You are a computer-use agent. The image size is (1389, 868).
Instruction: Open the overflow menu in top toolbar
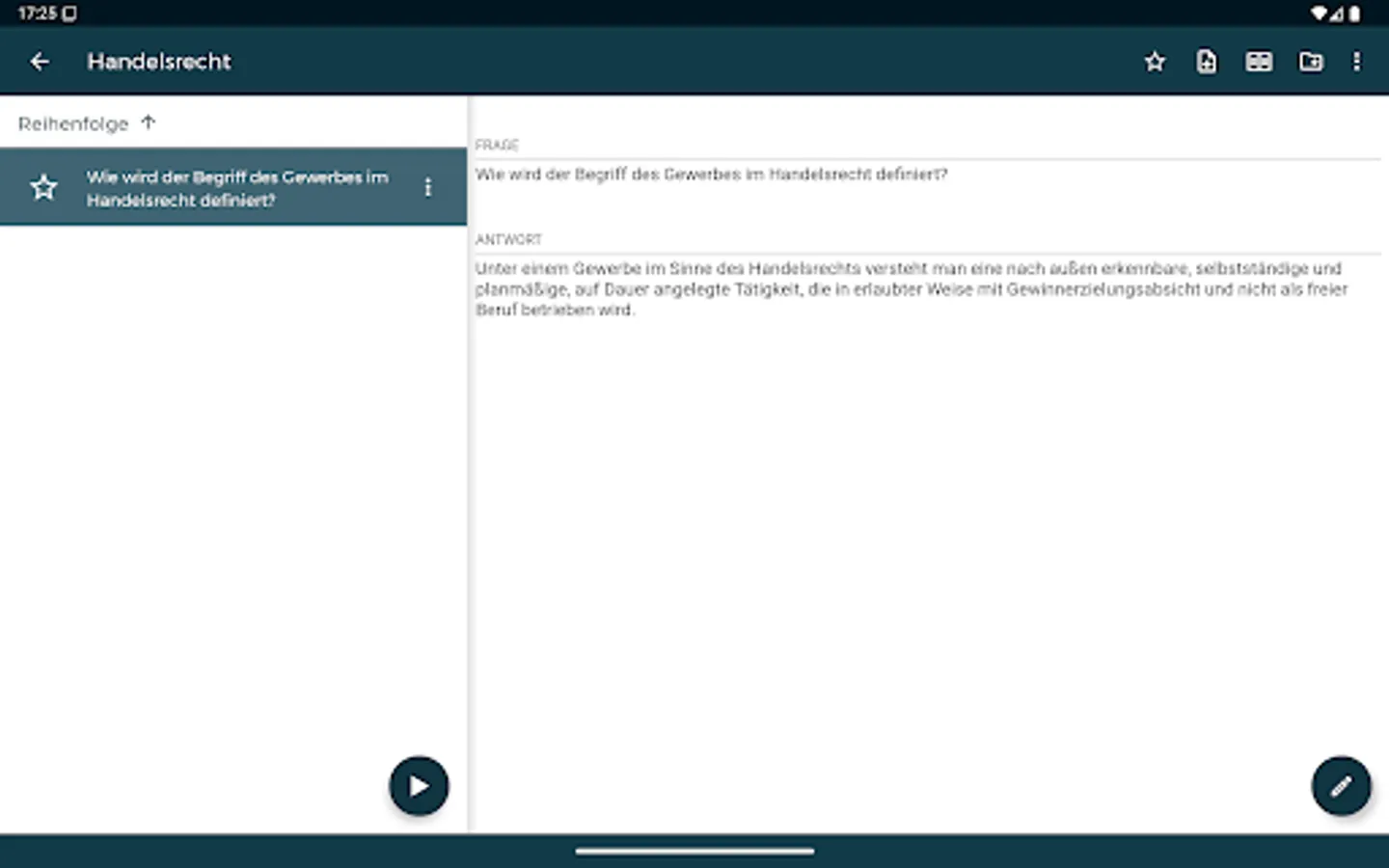pos(1356,62)
